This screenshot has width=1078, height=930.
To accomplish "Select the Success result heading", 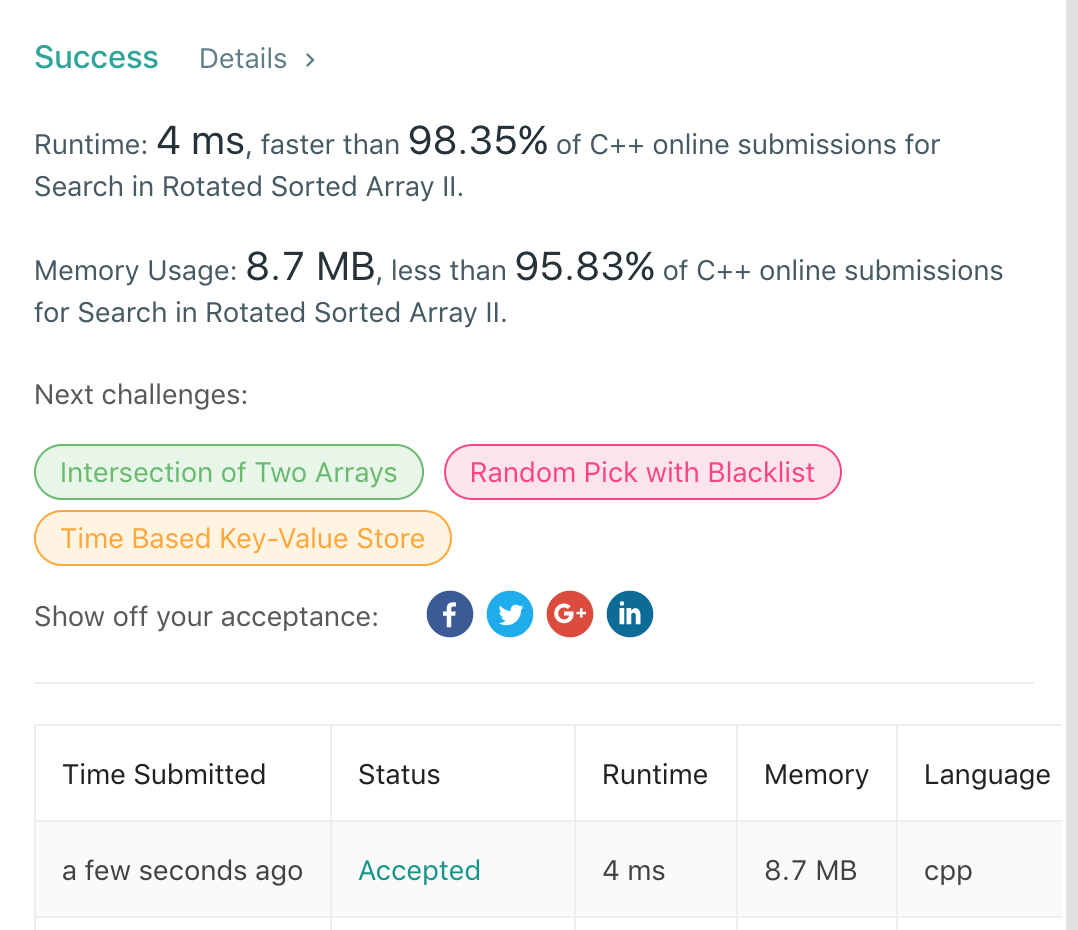I will [x=96, y=57].
